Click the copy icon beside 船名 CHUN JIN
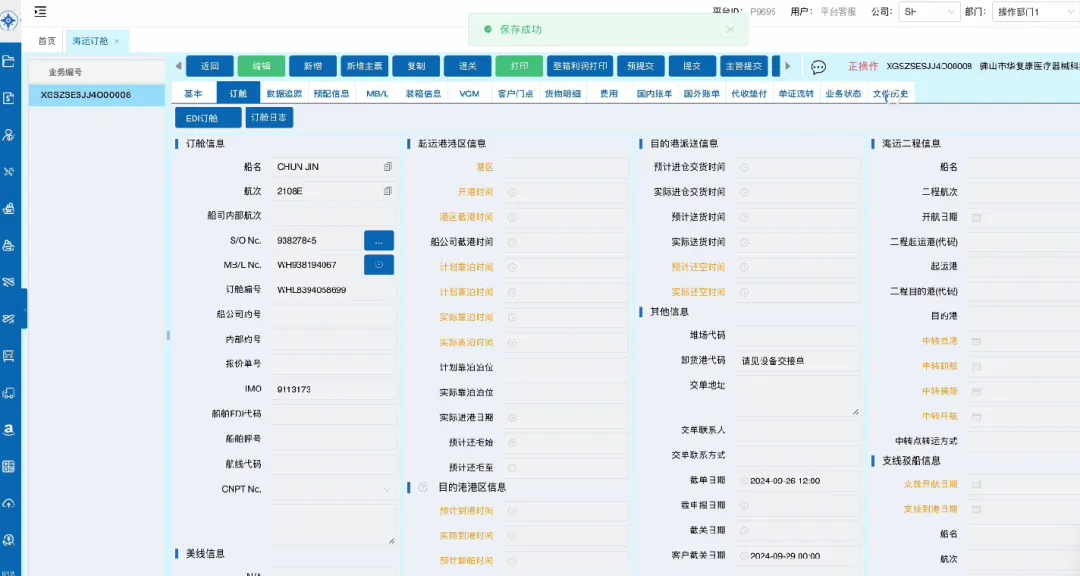This screenshot has width=1080, height=576. 387,167
